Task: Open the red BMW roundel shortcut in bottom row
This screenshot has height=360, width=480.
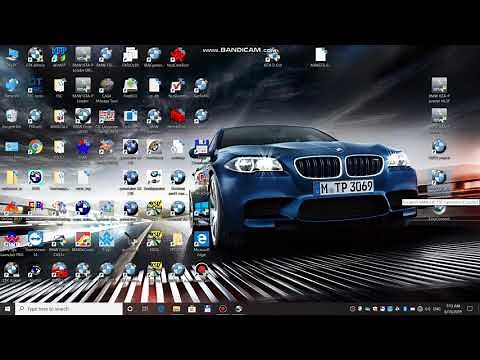Action: coord(59,271)
